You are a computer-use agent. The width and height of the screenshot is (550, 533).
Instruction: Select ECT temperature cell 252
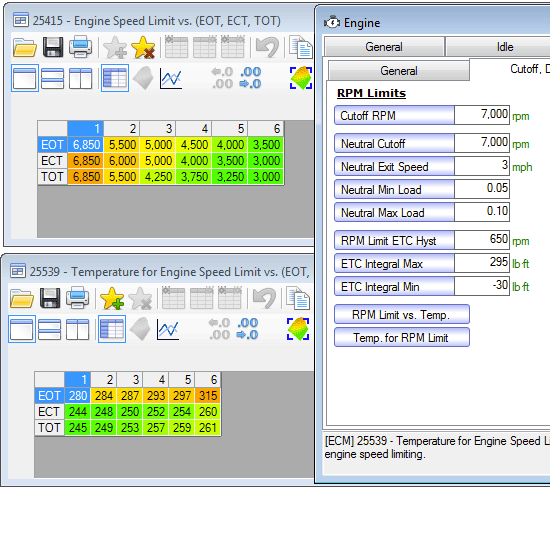[156, 412]
